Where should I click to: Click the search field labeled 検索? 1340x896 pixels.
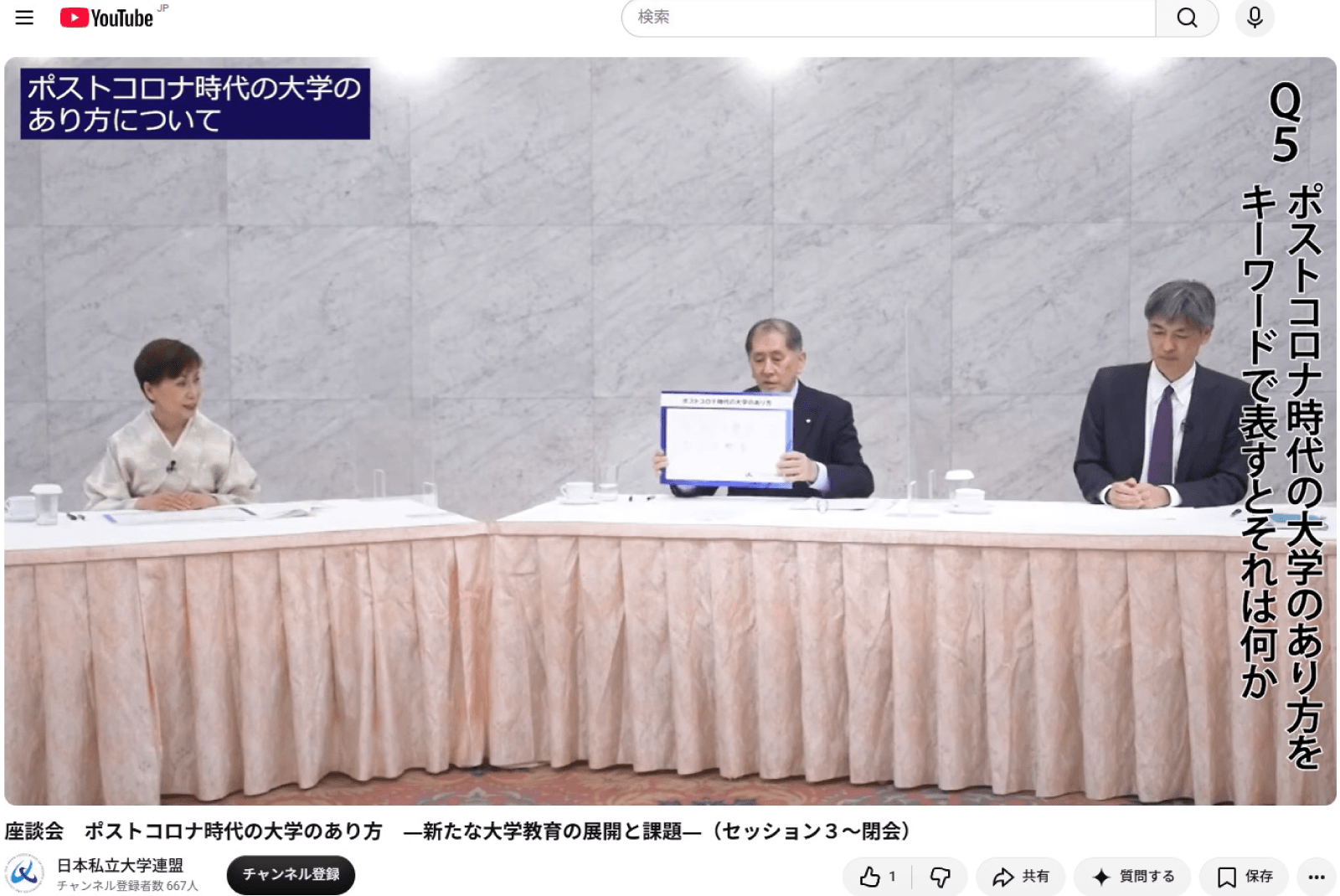[x=889, y=18]
